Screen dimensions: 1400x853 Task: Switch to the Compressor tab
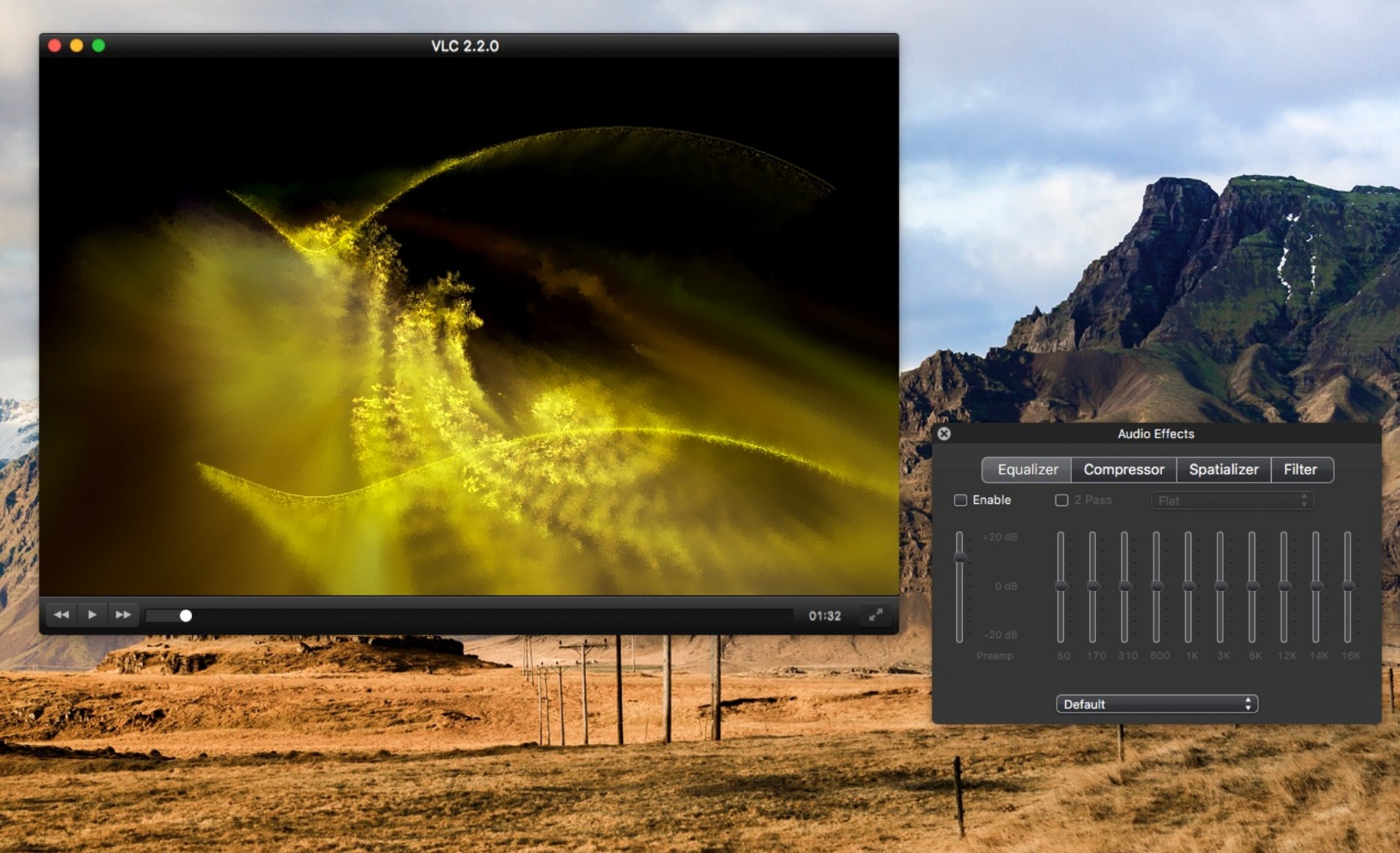1124,469
